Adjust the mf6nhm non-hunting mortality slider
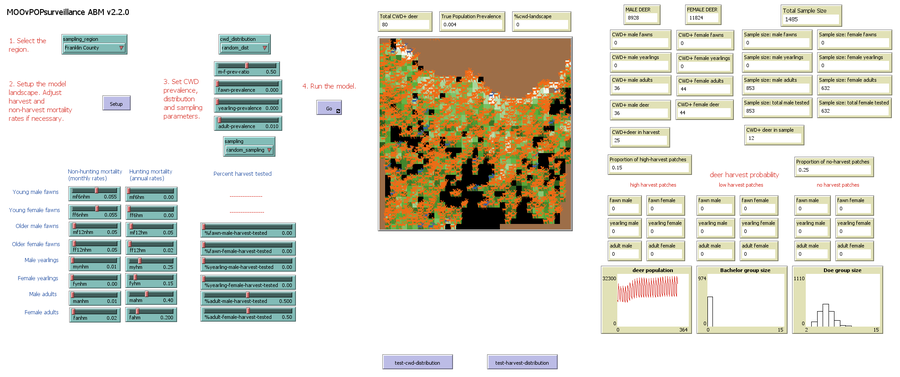The width and height of the screenshot is (900, 377). tap(95, 193)
